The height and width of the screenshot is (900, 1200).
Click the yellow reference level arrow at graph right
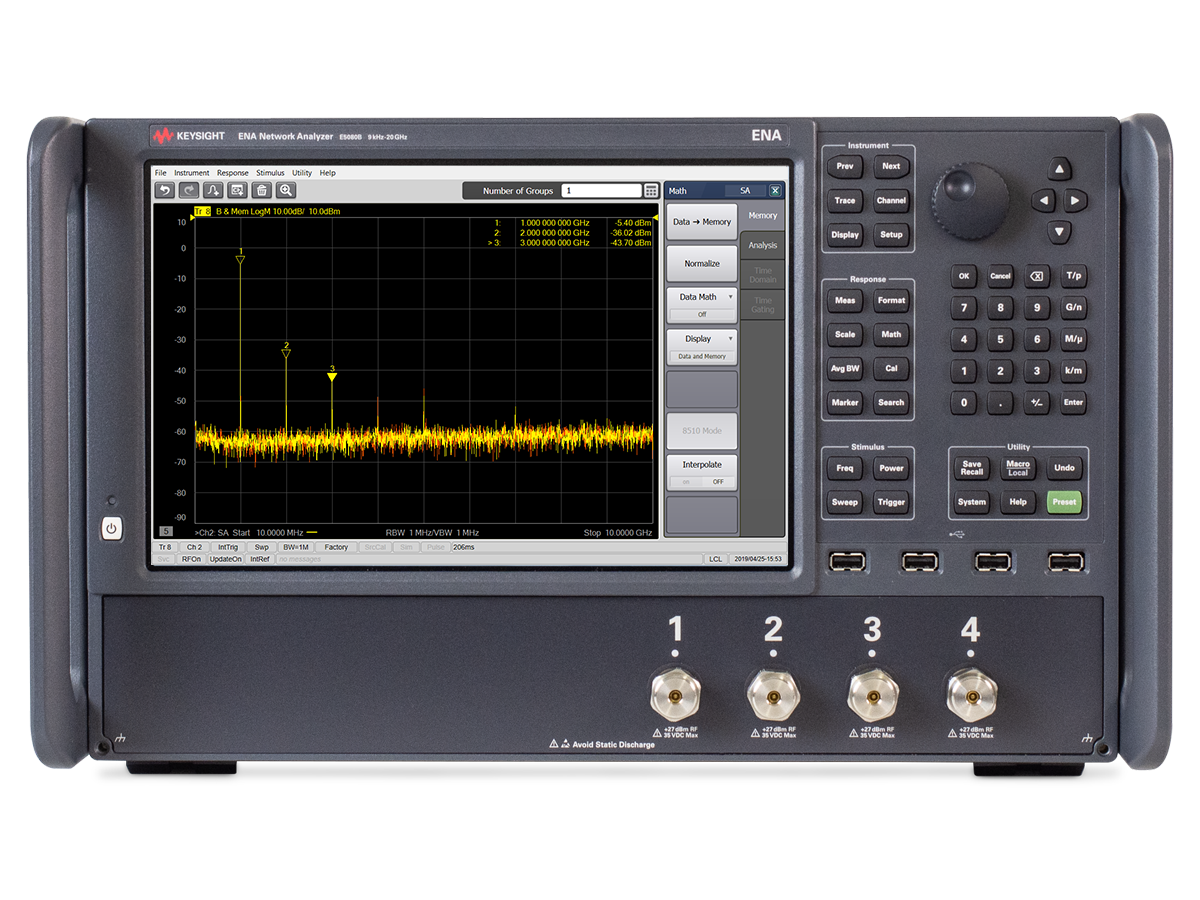[657, 215]
